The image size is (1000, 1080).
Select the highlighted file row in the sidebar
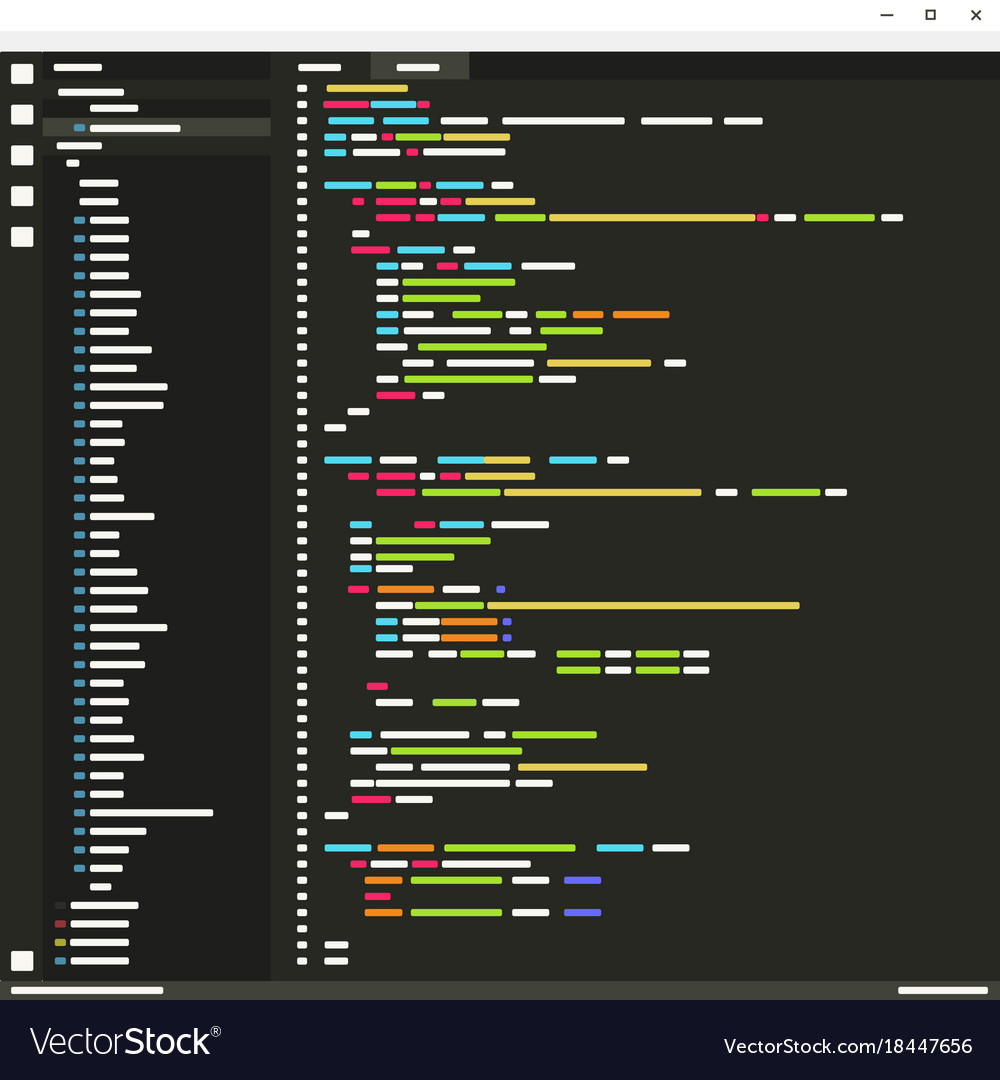click(156, 127)
